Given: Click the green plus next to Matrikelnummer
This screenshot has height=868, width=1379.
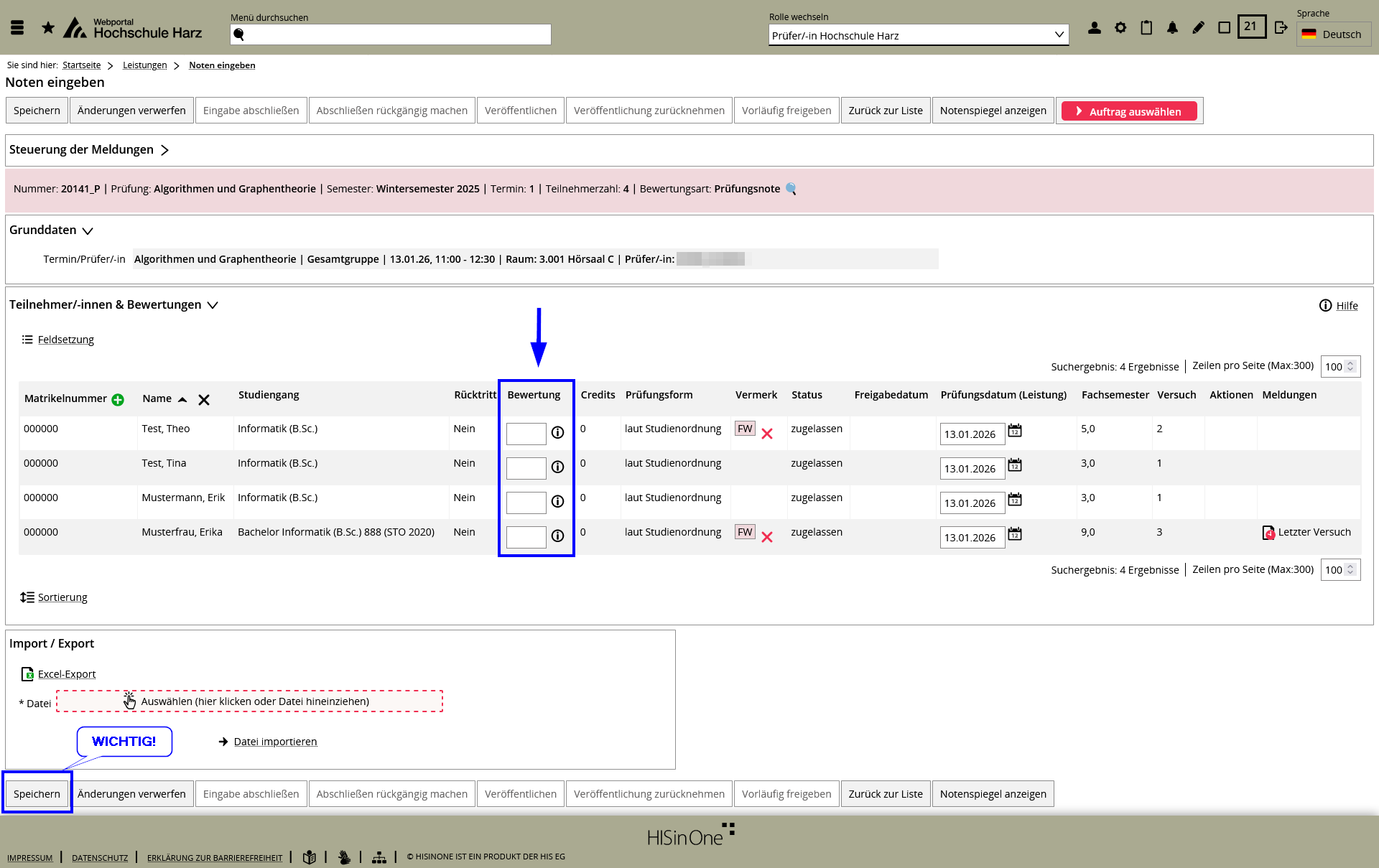Looking at the screenshot, I should click(118, 400).
